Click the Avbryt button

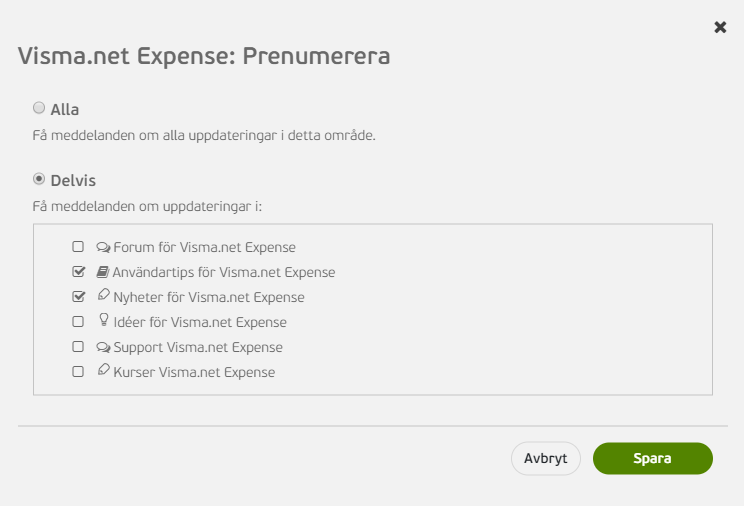pyautogui.click(x=546, y=459)
